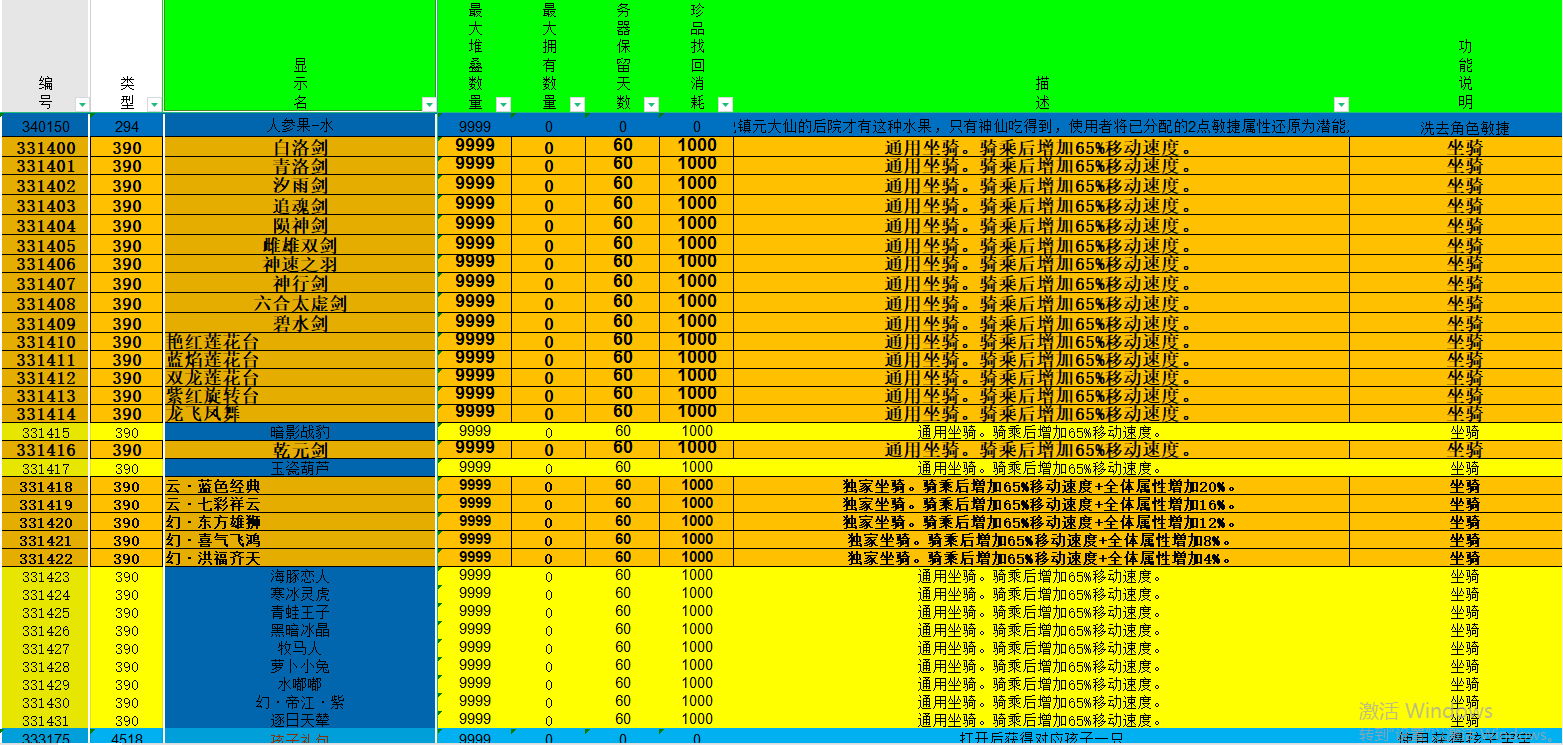Click the 六合太虚剑 cell
Image resolution: width=1563 pixels, height=745 pixels.
[300, 304]
